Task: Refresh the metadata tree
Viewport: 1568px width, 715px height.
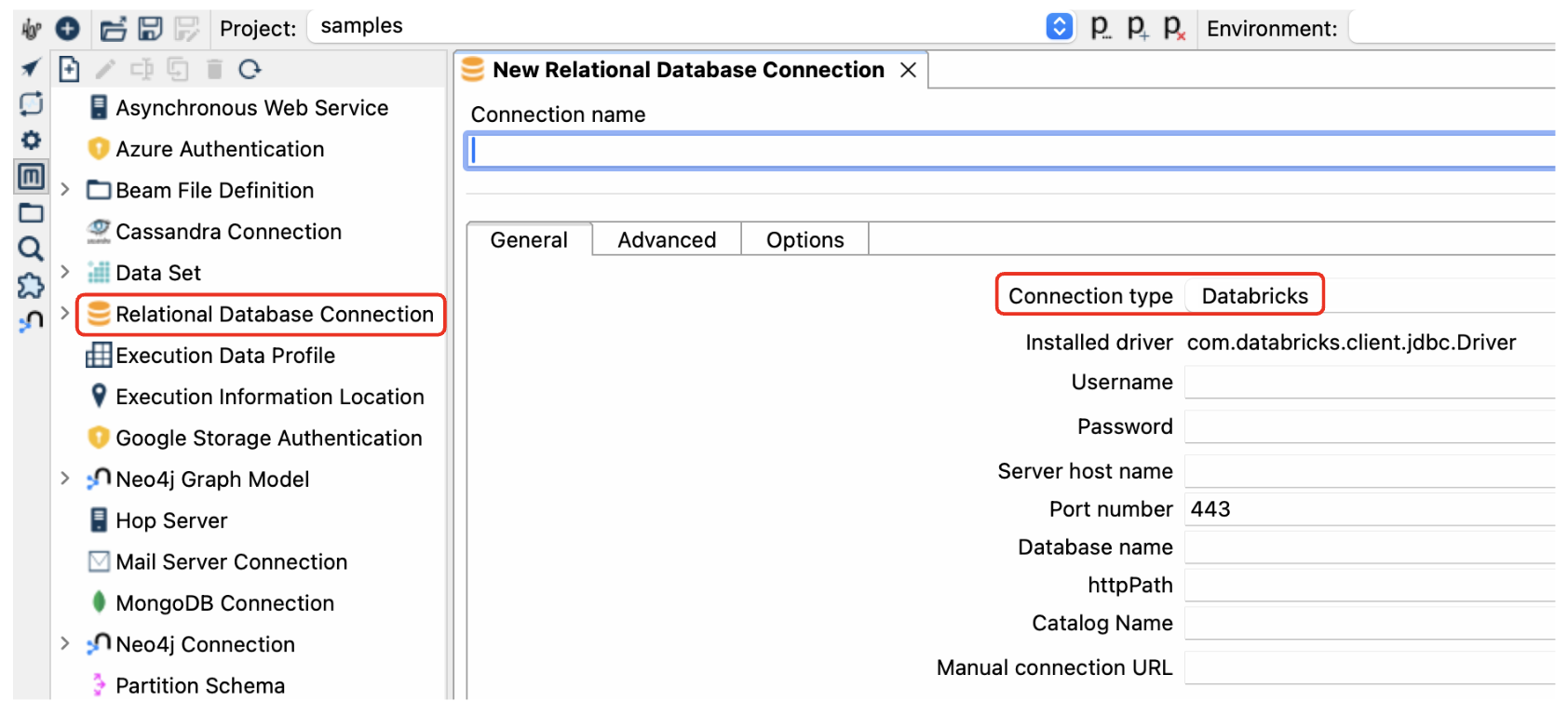Action: click(x=250, y=69)
